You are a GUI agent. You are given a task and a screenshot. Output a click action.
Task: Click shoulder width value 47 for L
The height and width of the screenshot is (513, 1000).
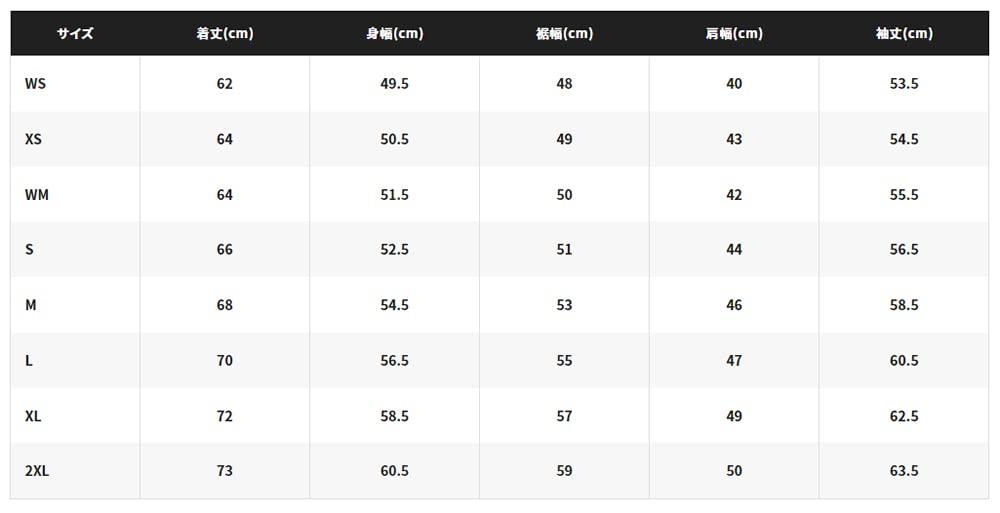(734, 360)
